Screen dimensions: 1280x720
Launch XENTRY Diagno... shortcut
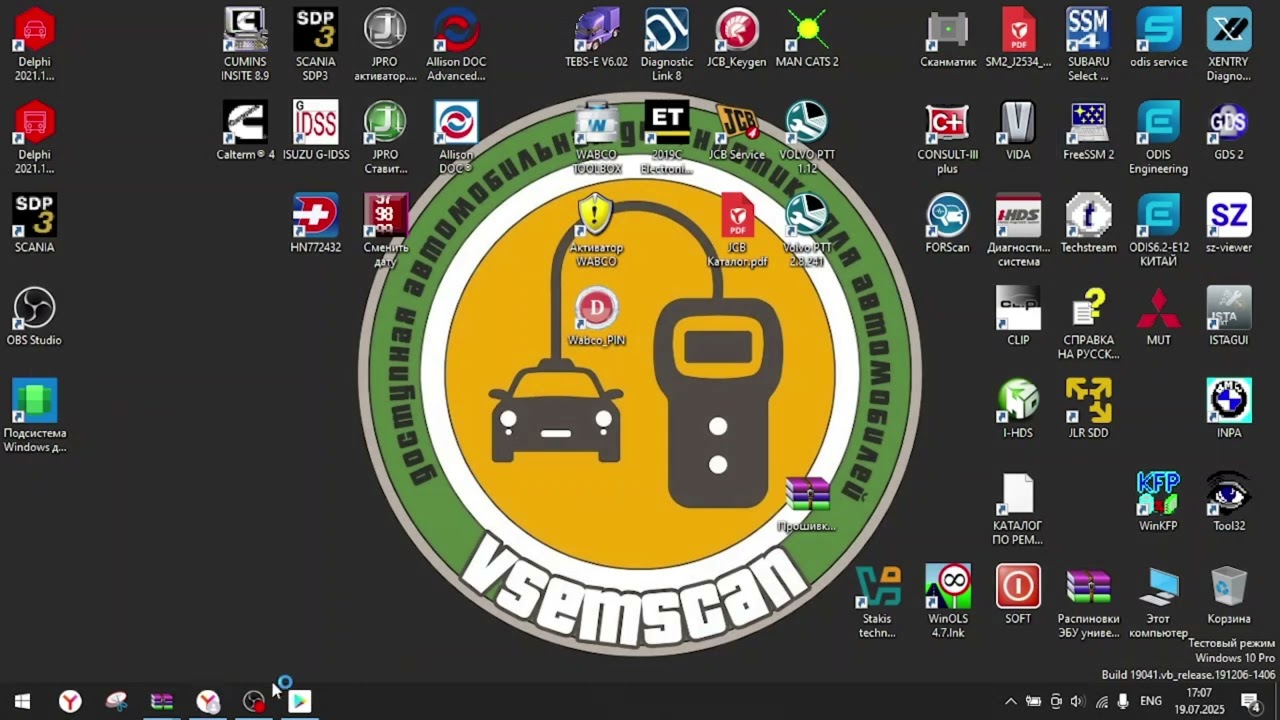point(1229,44)
